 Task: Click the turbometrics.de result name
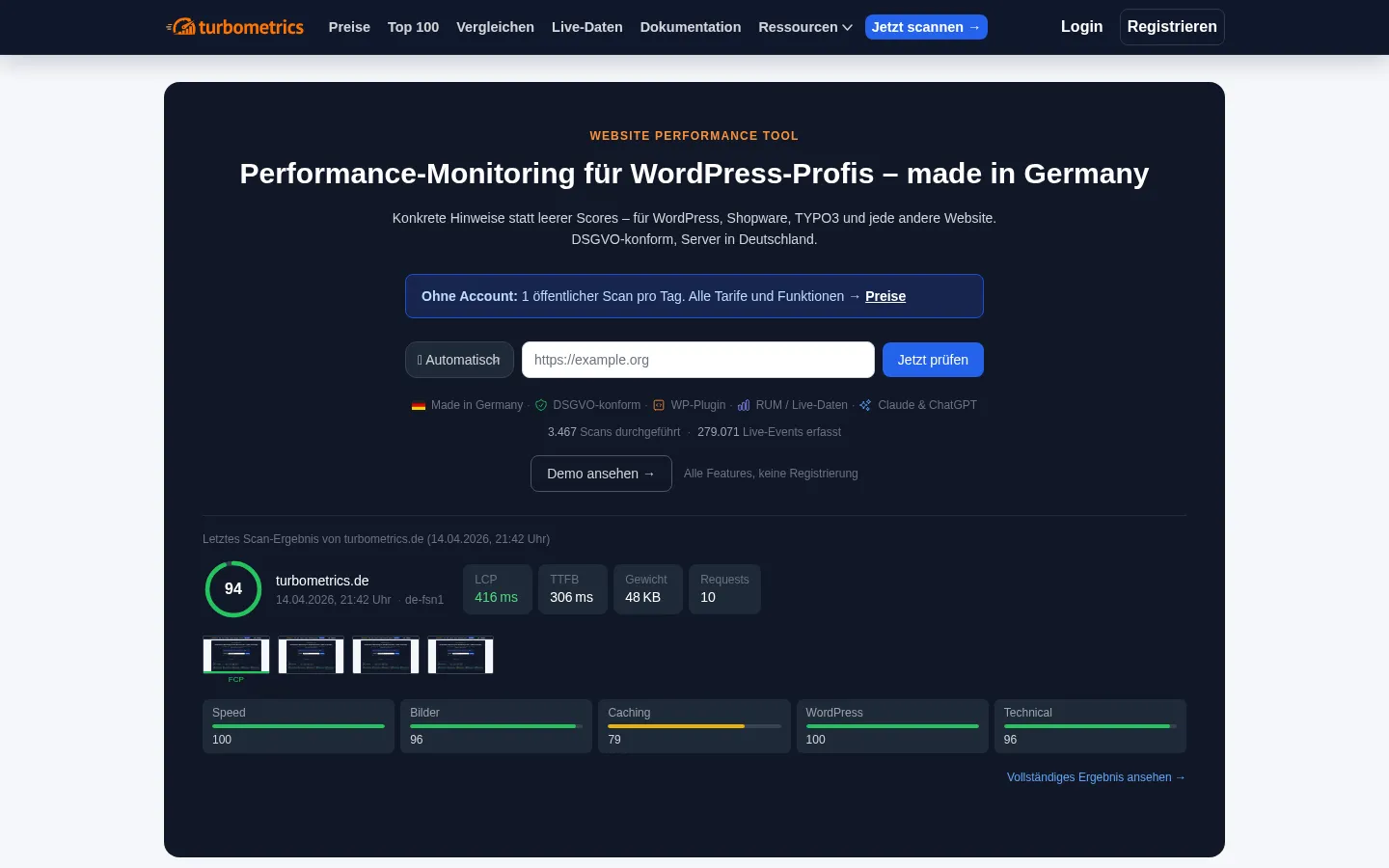(322, 581)
